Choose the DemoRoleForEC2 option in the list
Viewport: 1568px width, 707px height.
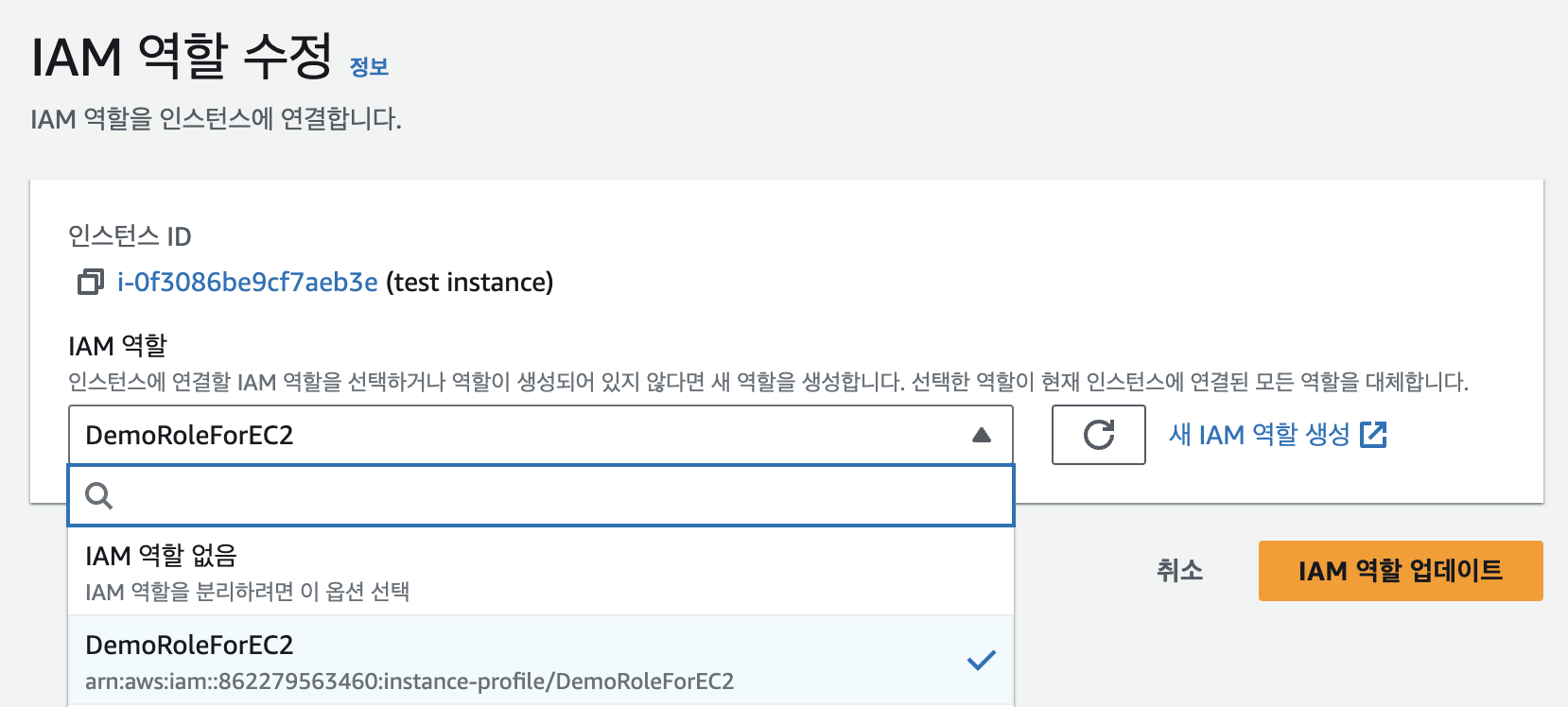tap(540, 661)
